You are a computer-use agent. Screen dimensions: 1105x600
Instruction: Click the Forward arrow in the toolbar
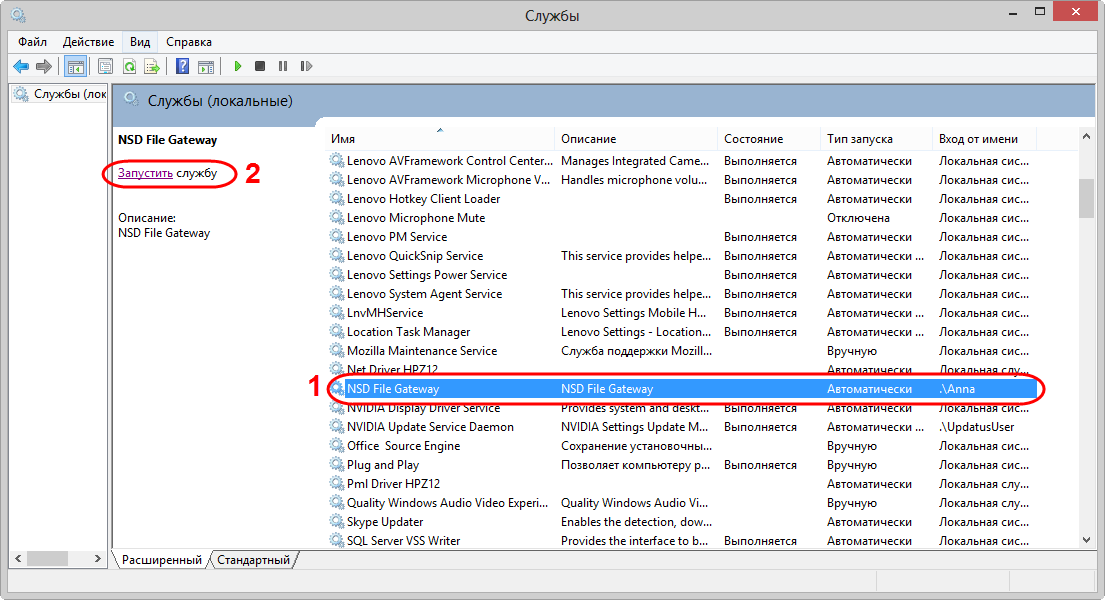click(44, 66)
